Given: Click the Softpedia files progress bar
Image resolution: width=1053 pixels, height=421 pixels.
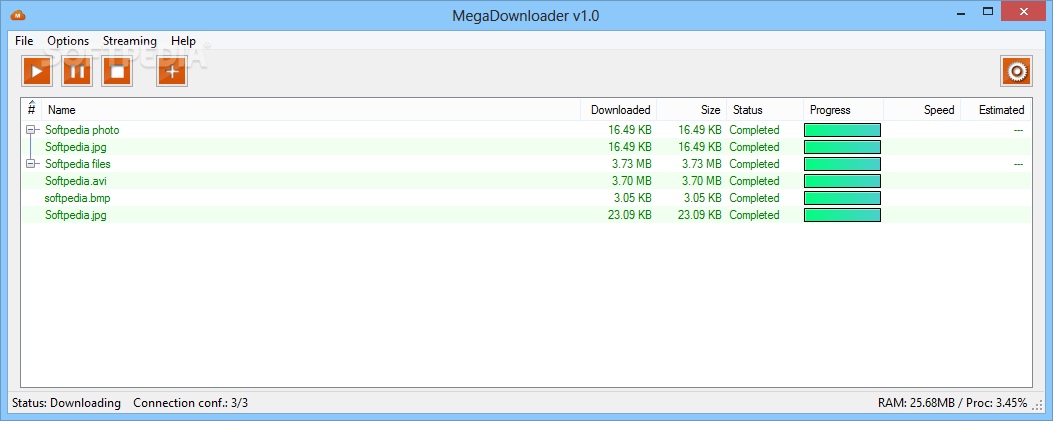Looking at the screenshot, I should (x=842, y=164).
